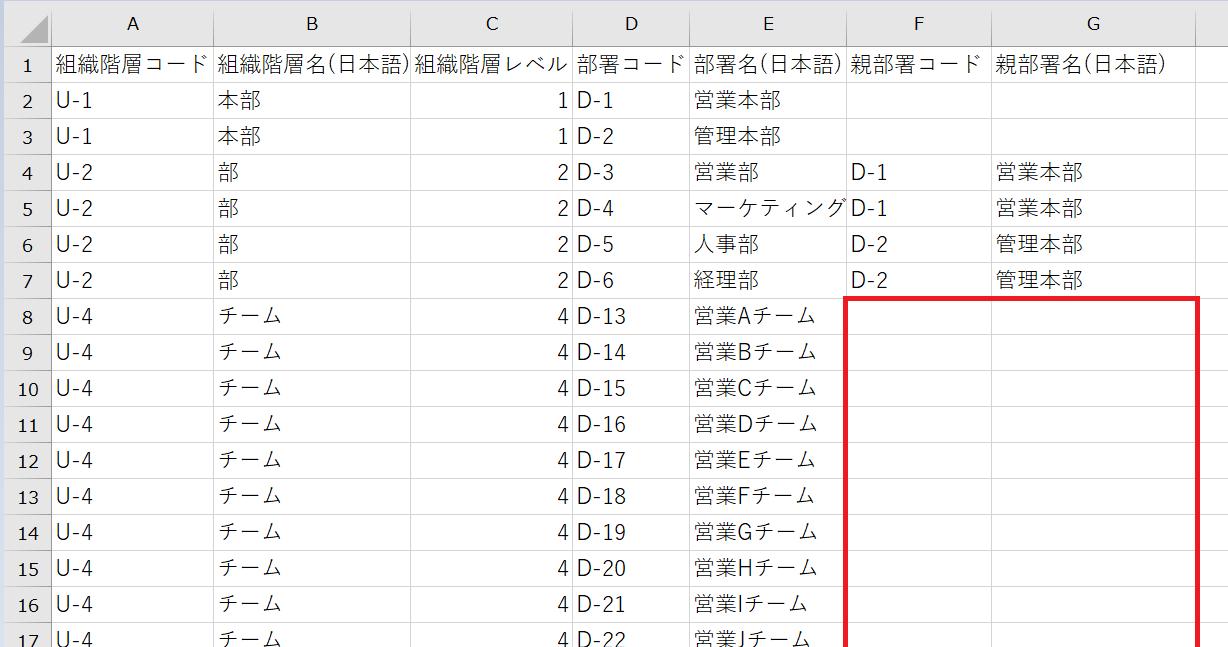1228x647 pixels.
Task: Select row 12 header
Action: [27, 461]
